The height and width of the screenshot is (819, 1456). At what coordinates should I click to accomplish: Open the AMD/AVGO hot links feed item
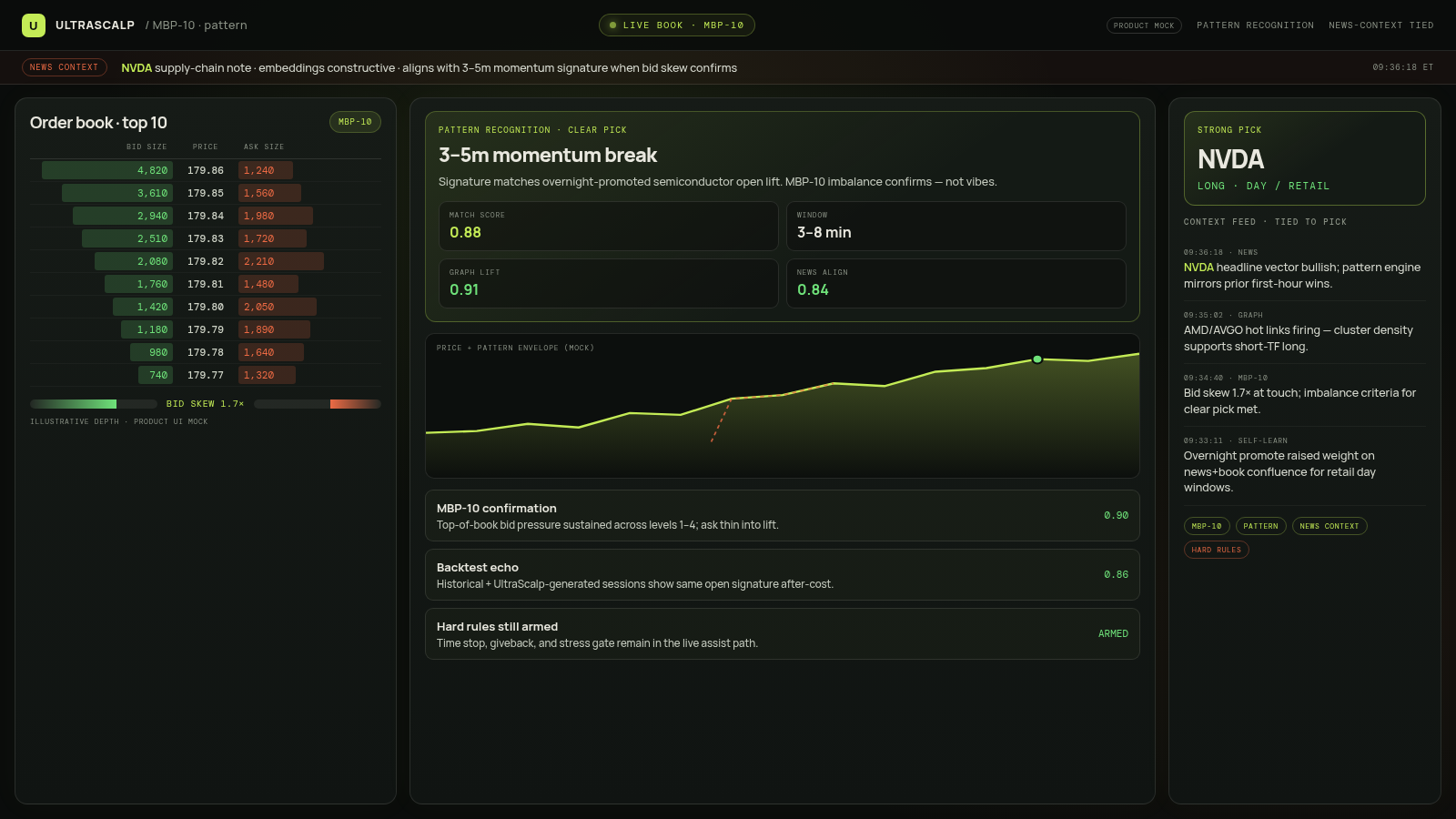[x=1305, y=332]
